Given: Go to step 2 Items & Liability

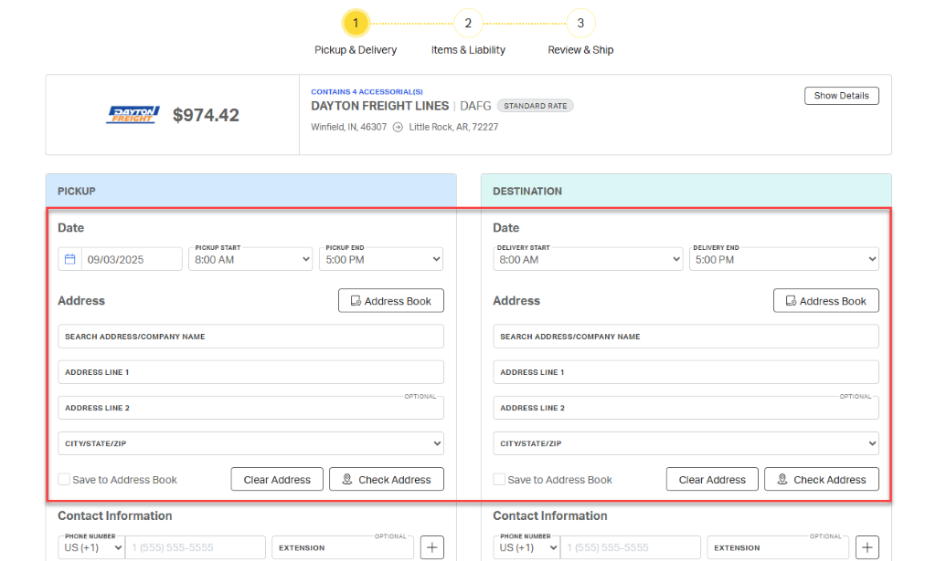Looking at the screenshot, I should coord(468,23).
